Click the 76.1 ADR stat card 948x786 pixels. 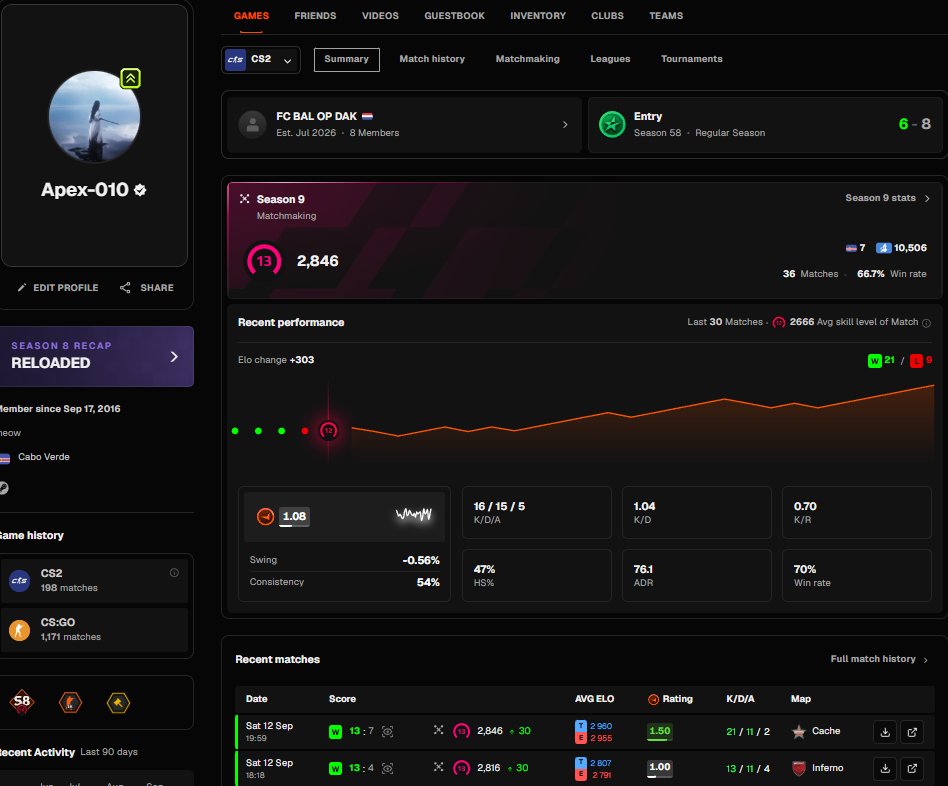point(696,576)
